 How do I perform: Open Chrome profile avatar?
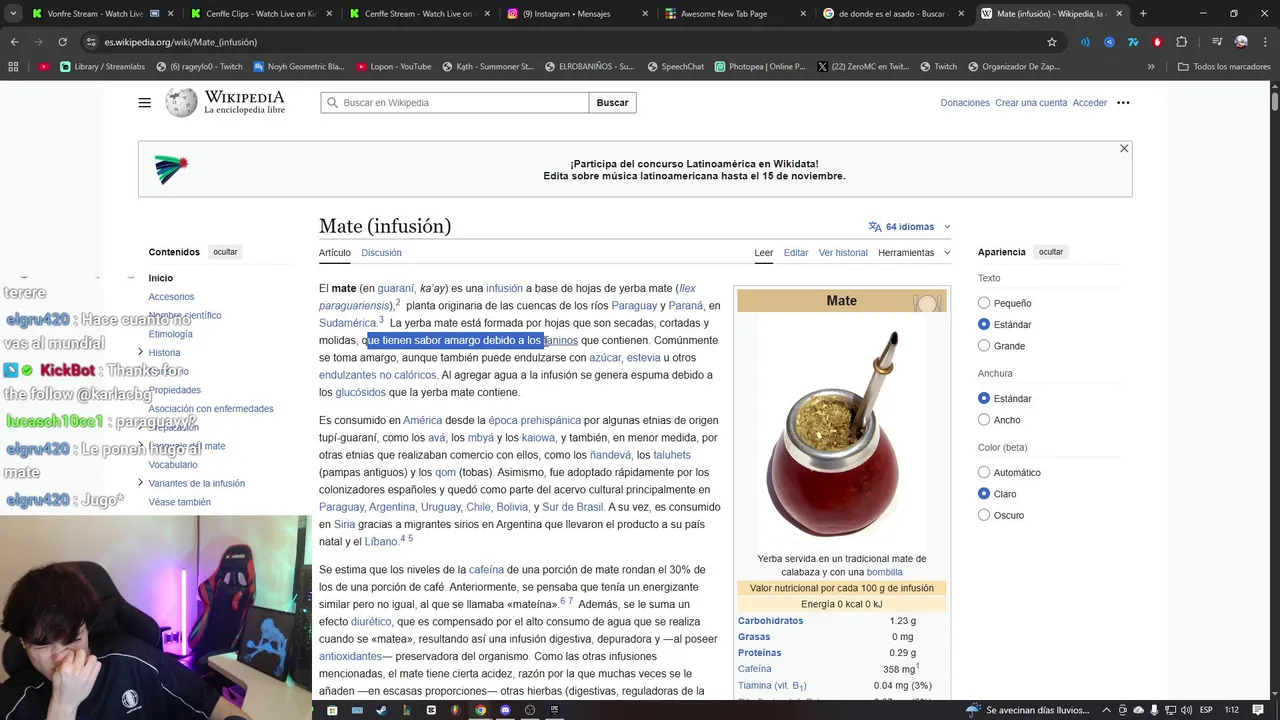[x=1241, y=42]
